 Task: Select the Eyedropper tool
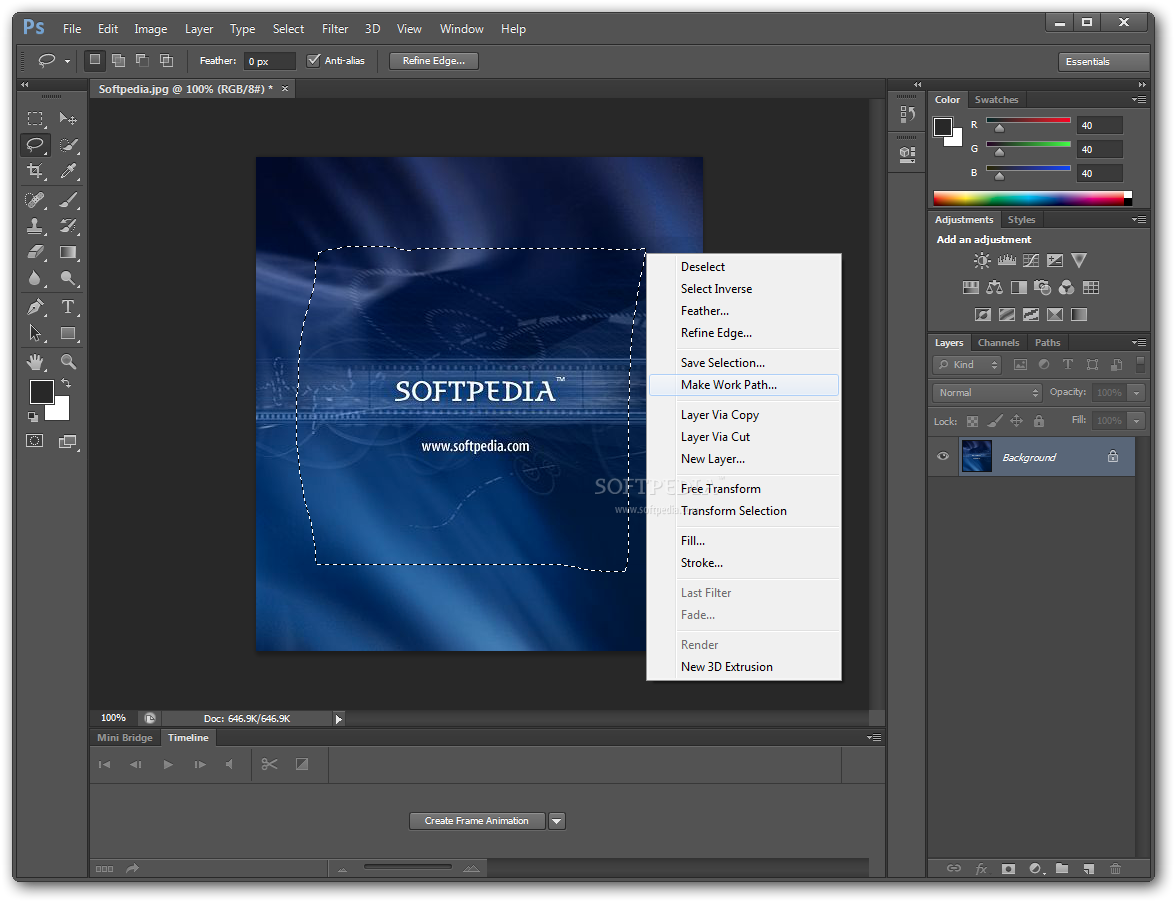click(x=68, y=172)
